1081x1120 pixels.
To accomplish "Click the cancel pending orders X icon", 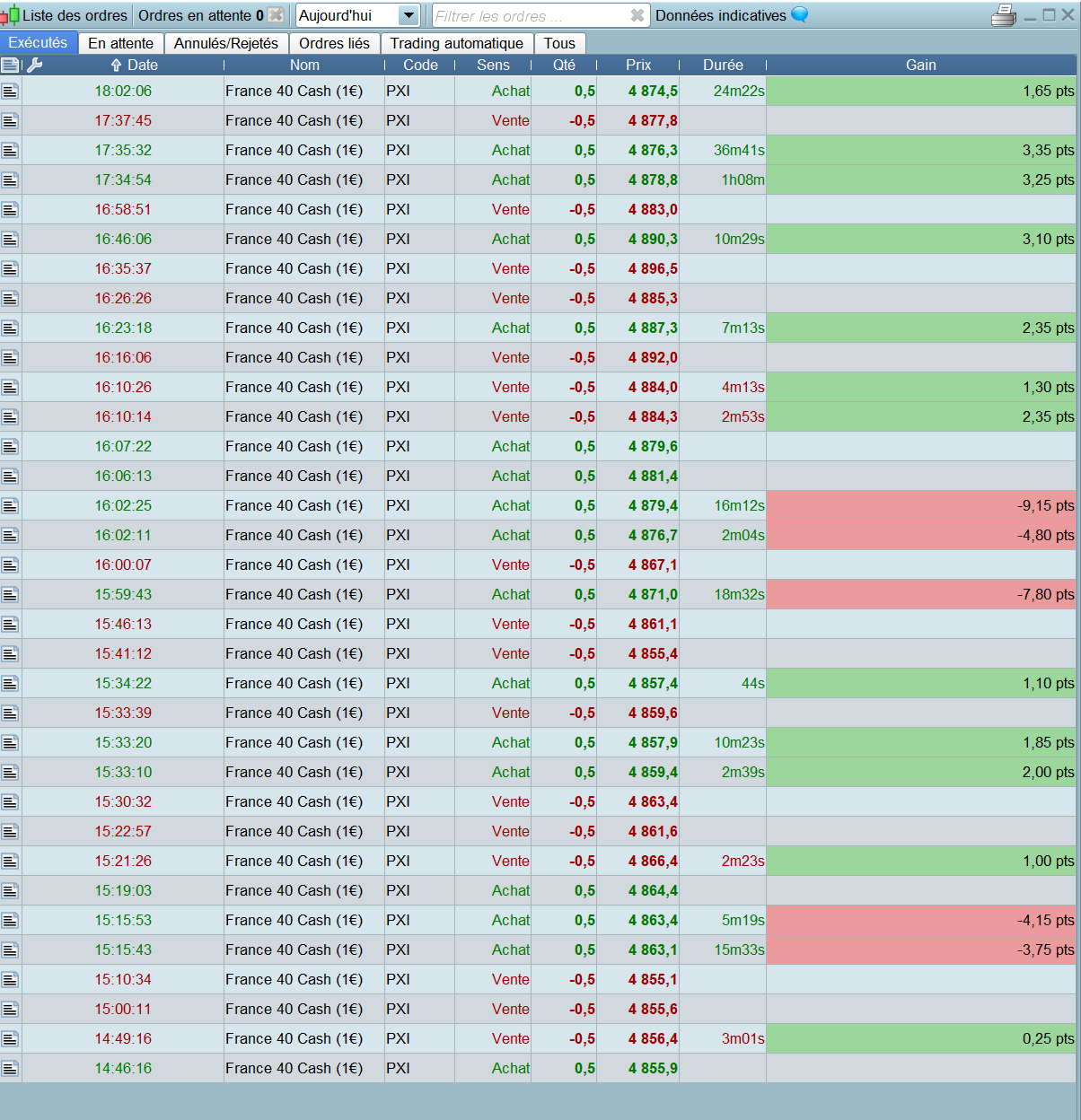I will pos(276,15).
